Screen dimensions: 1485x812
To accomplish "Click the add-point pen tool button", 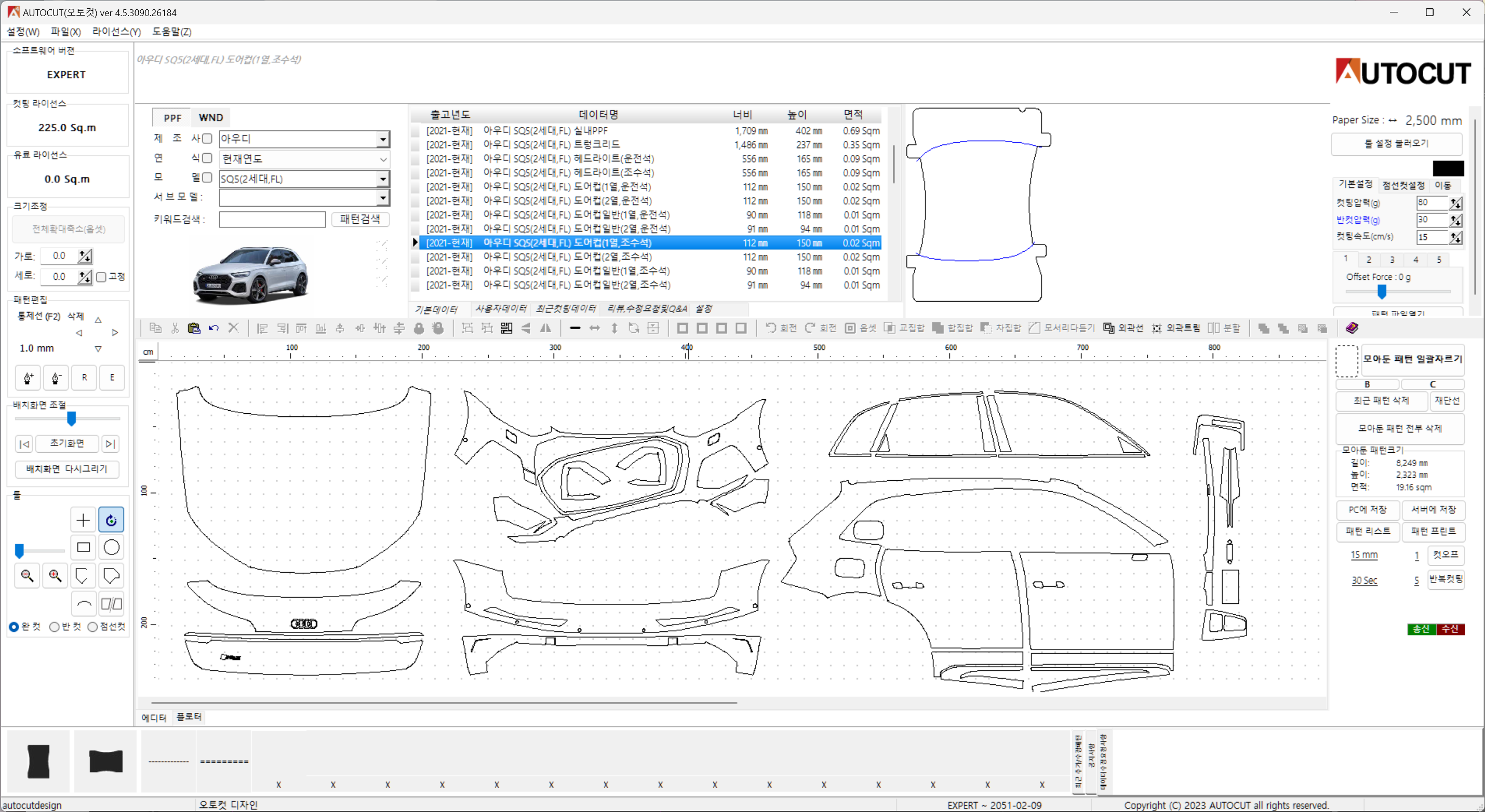I will 28,377.
